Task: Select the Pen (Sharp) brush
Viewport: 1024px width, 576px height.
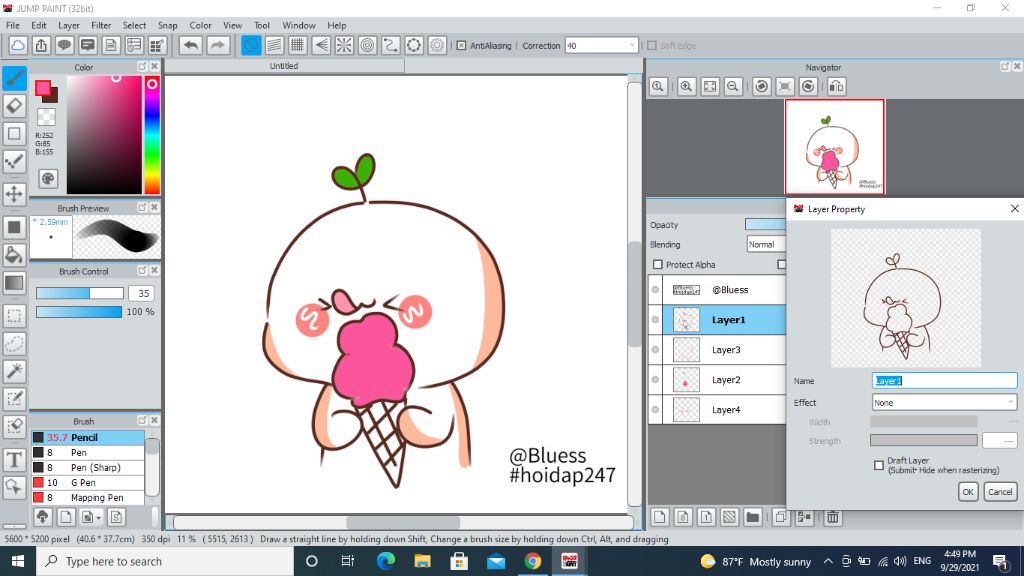Action: 88,468
